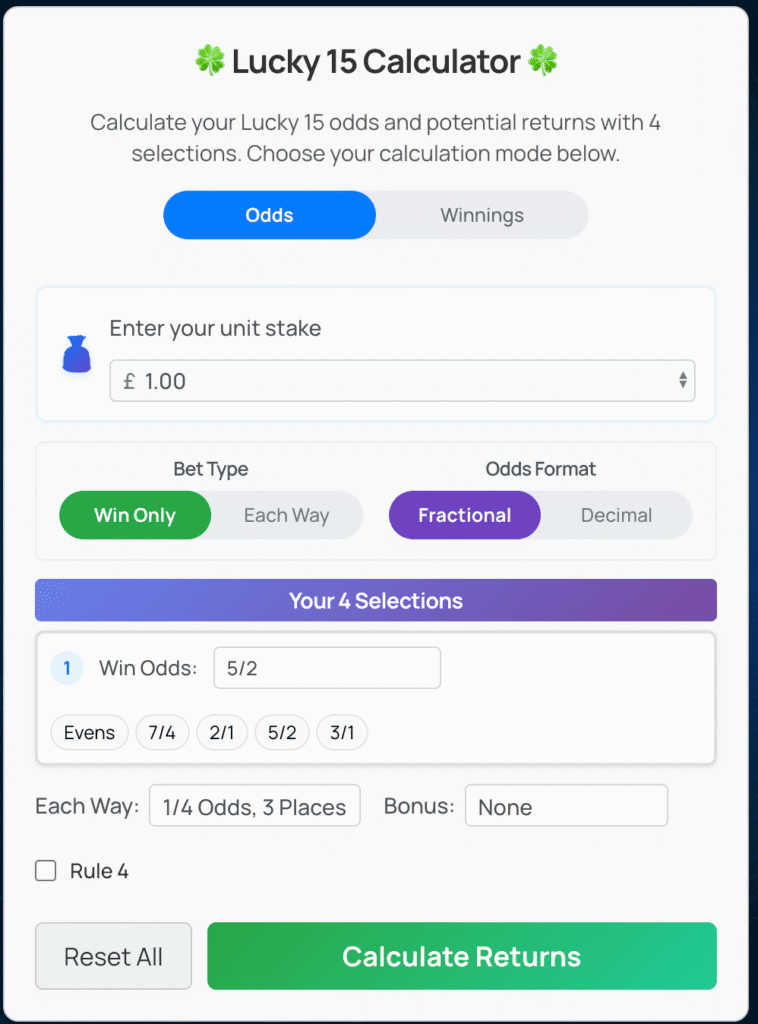Click the selection number 1 badge
The width and height of the screenshot is (758, 1024).
tap(67, 668)
